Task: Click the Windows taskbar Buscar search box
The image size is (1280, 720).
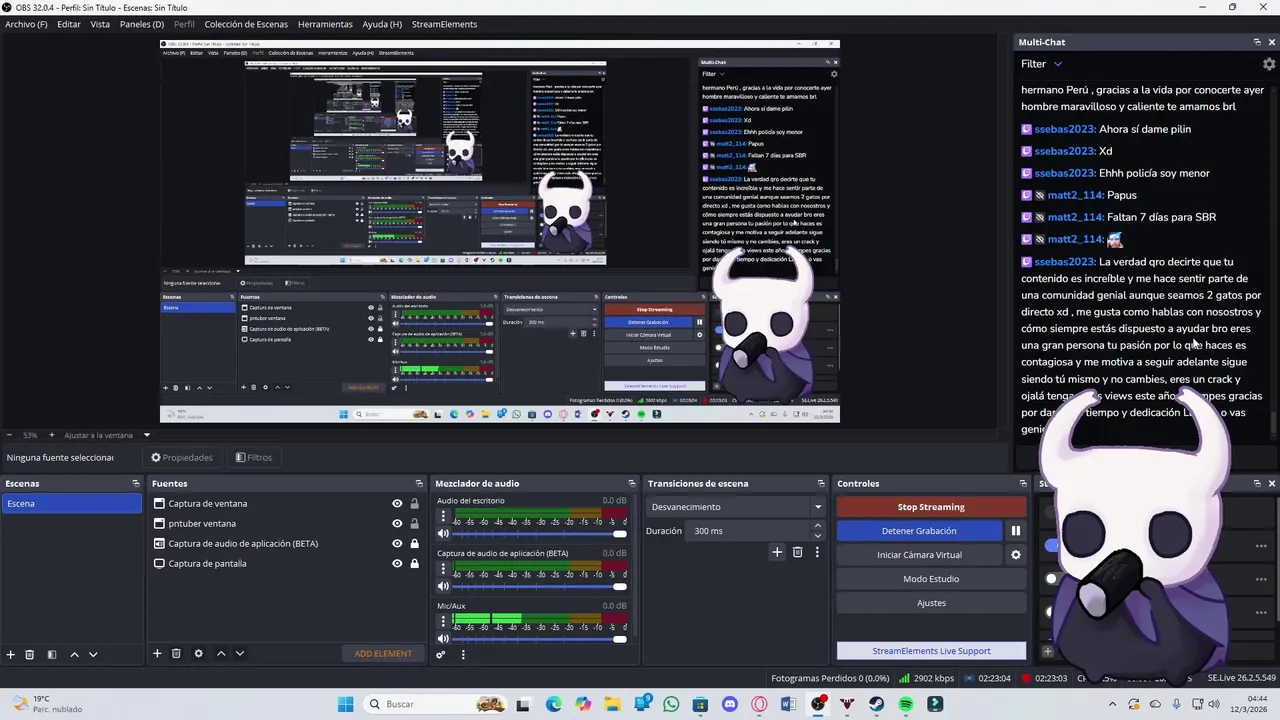Action: click(x=435, y=704)
